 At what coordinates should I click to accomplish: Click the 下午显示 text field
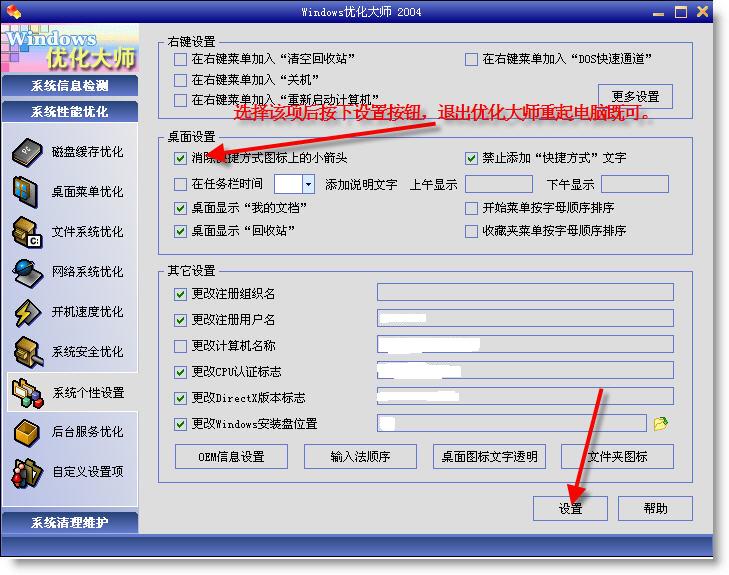(x=635, y=184)
